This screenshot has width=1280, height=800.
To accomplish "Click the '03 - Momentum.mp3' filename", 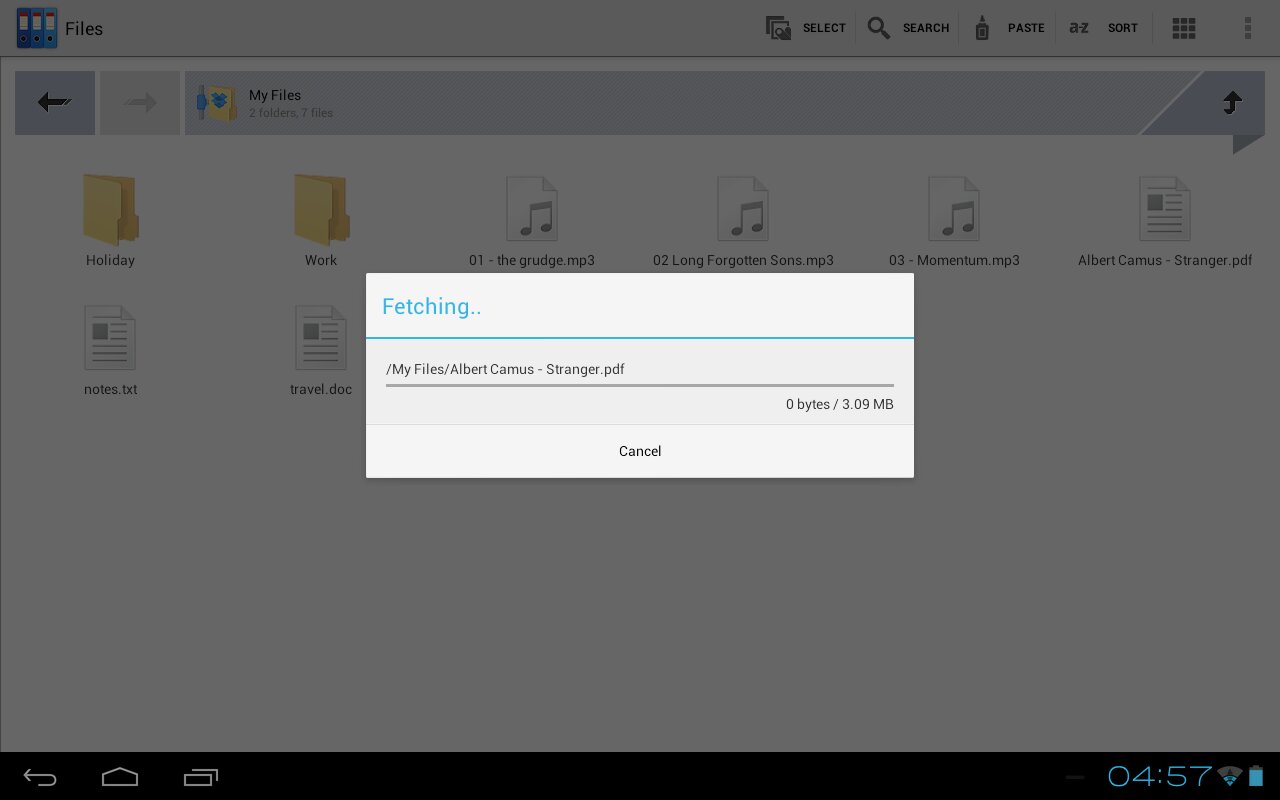I will (x=954, y=260).
